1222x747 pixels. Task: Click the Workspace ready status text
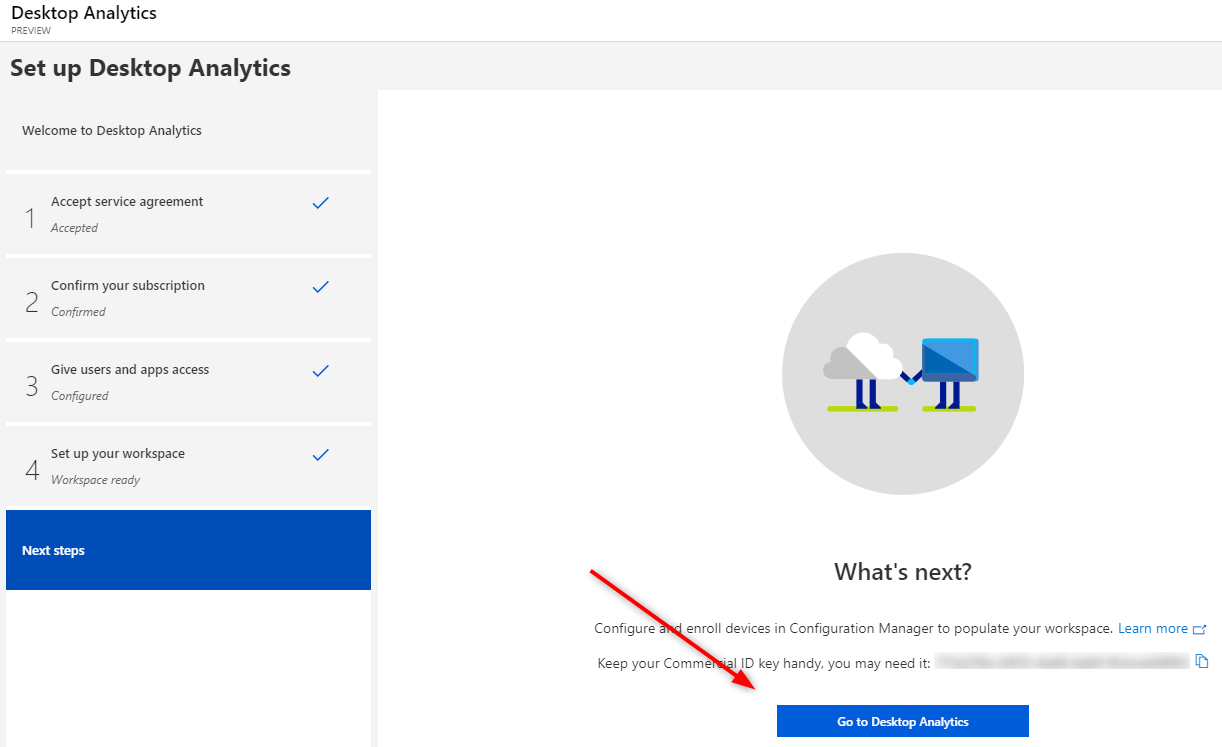(95, 480)
